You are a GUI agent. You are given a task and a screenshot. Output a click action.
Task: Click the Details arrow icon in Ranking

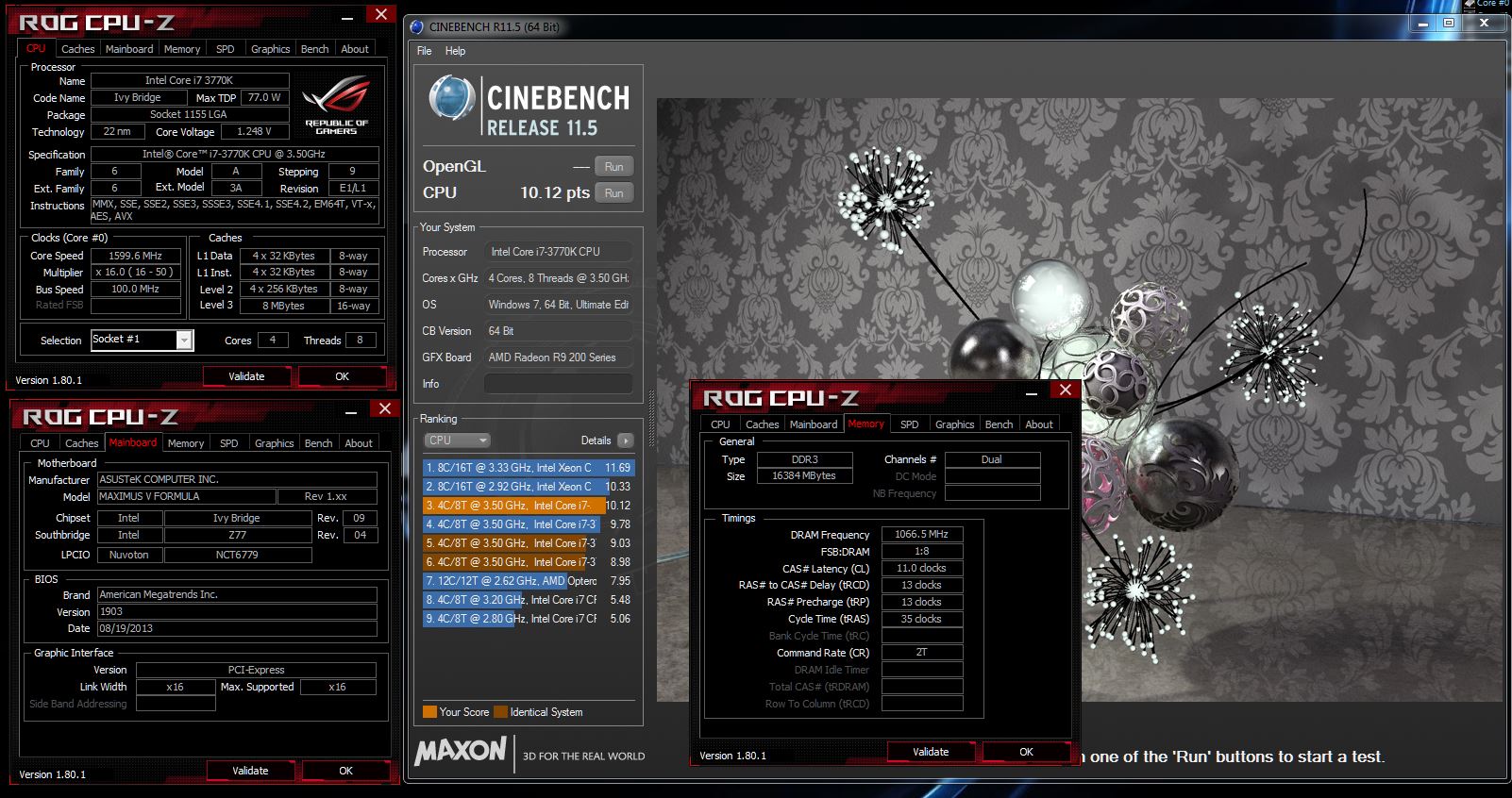tap(626, 441)
